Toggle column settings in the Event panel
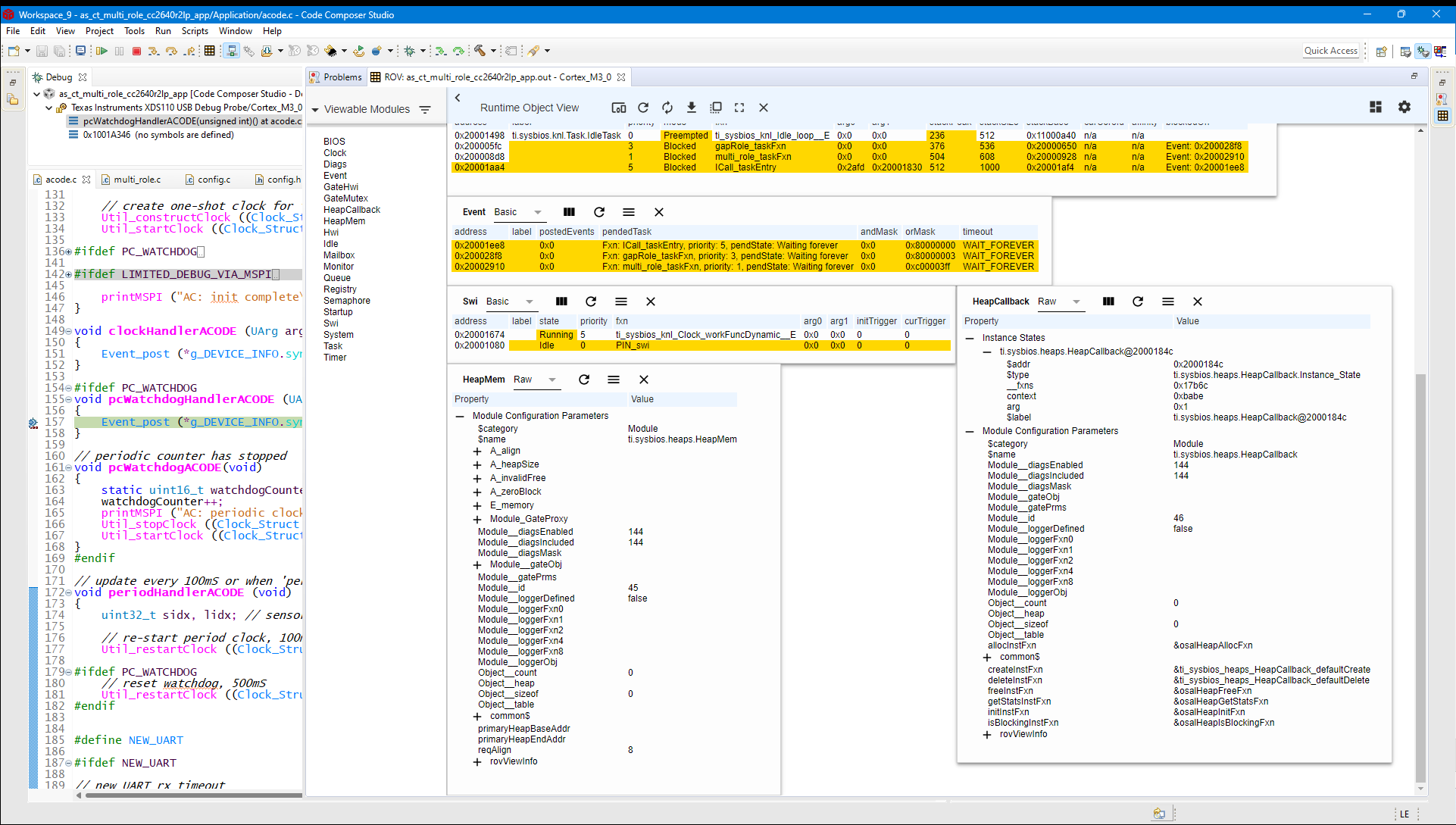Viewport: 1456px width, 825px height. pos(569,212)
